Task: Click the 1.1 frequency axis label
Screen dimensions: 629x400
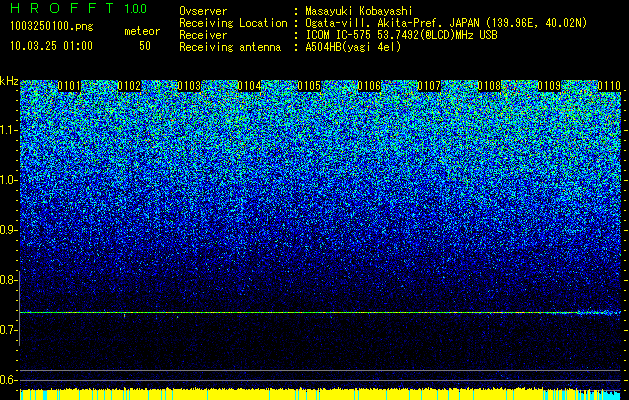Action: [8, 130]
